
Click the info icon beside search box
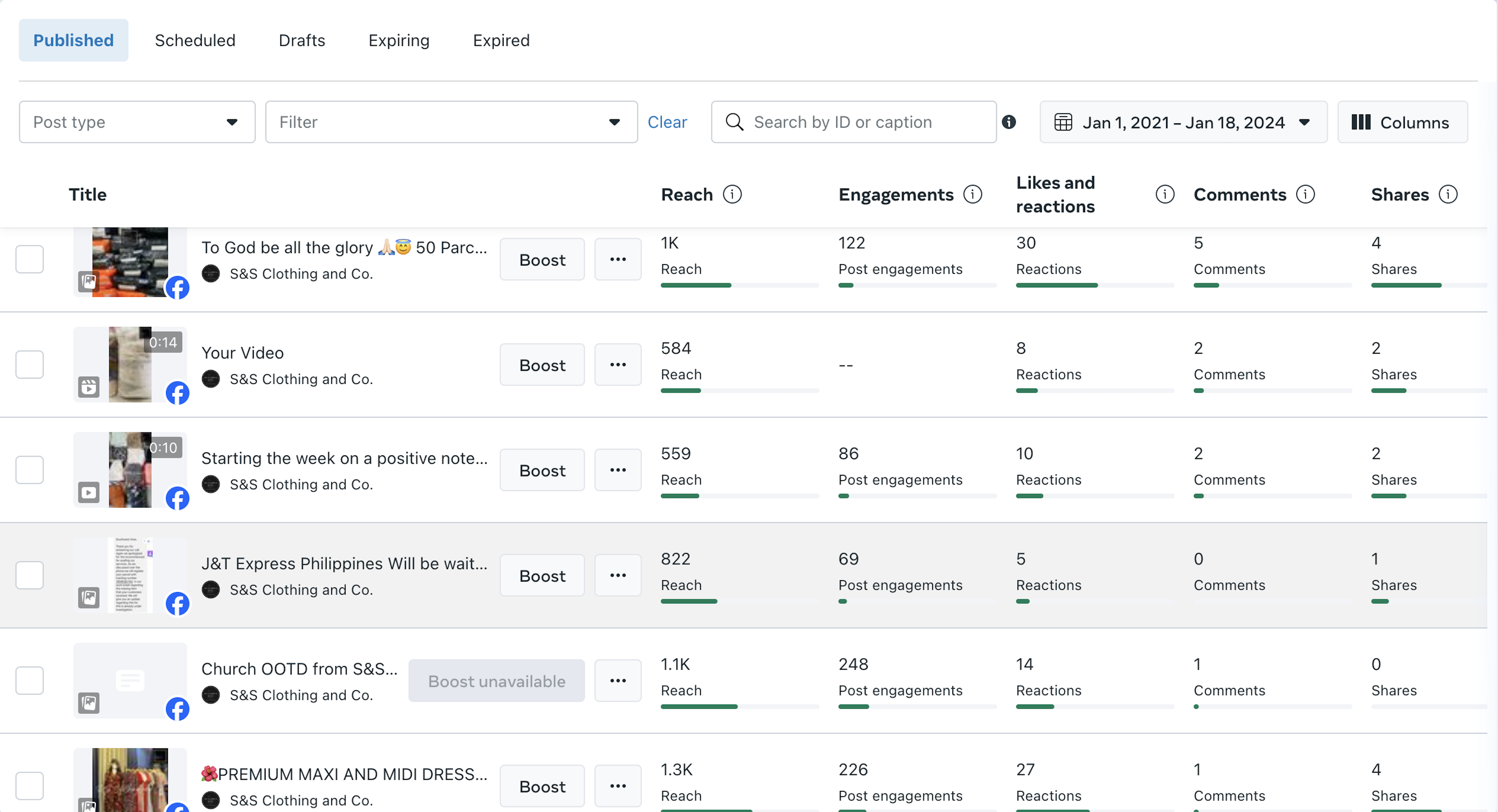[1009, 122]
